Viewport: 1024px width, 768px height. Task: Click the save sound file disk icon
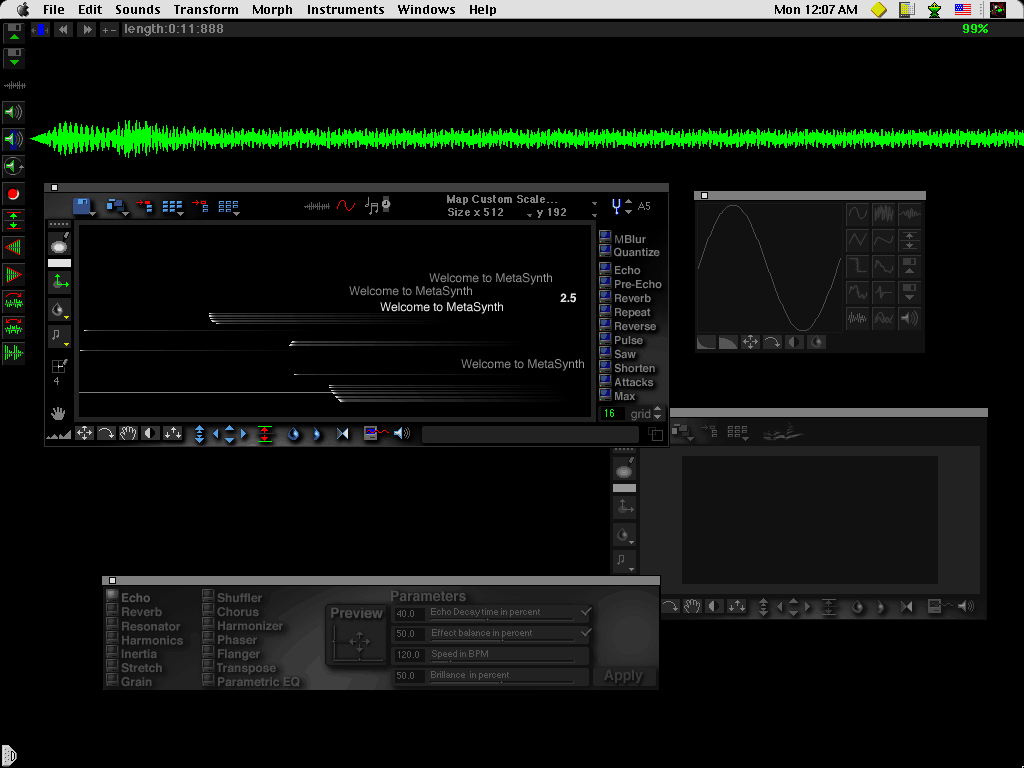pyautogui.click(x=14, y=57)
